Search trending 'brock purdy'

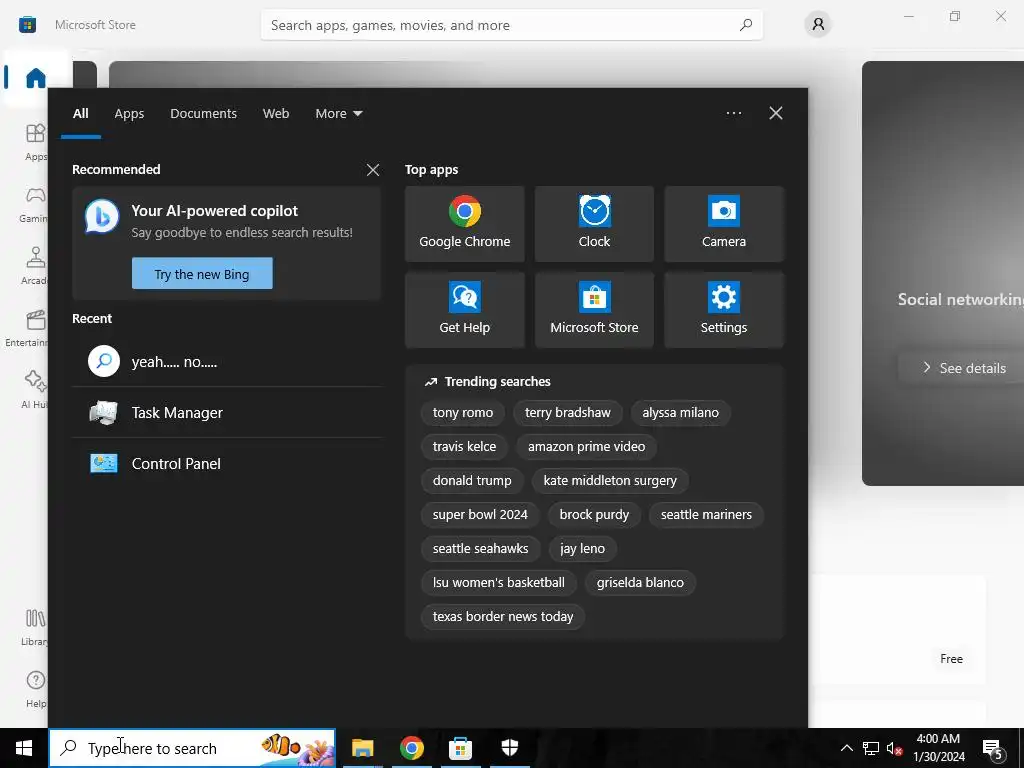point(594,515)
